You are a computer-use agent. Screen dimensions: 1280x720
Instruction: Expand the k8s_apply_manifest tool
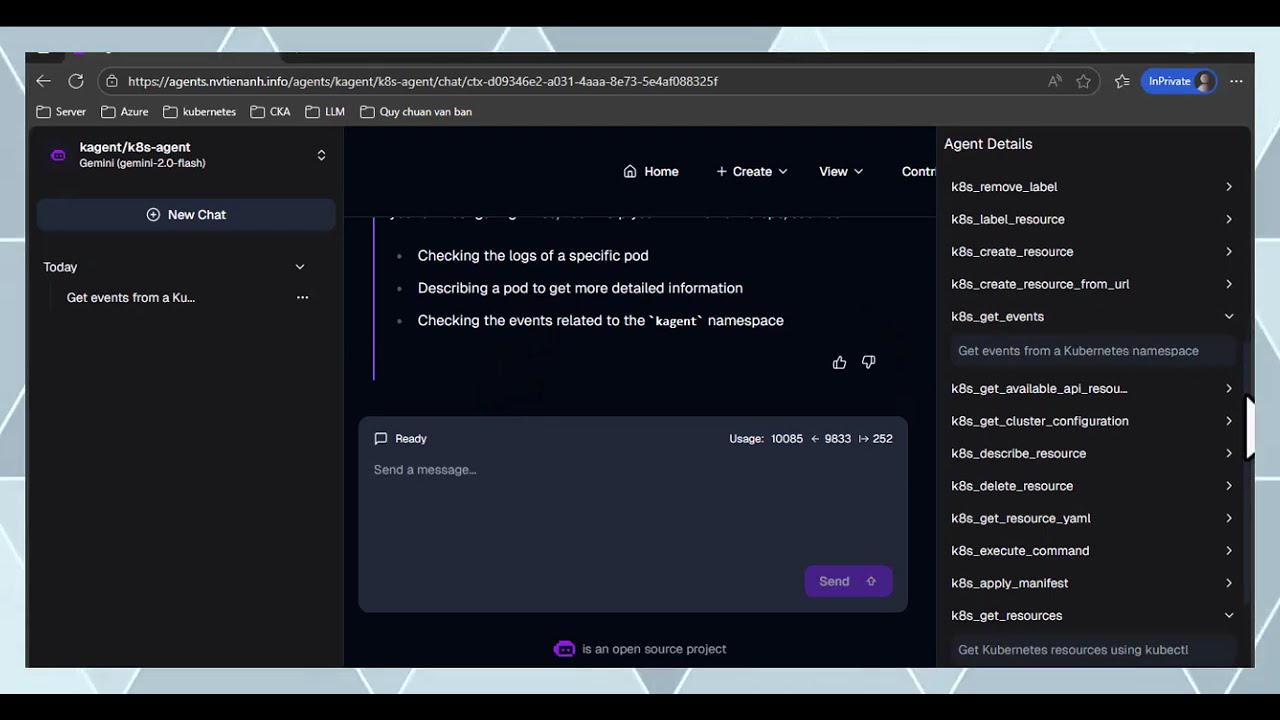(1092, 583)
